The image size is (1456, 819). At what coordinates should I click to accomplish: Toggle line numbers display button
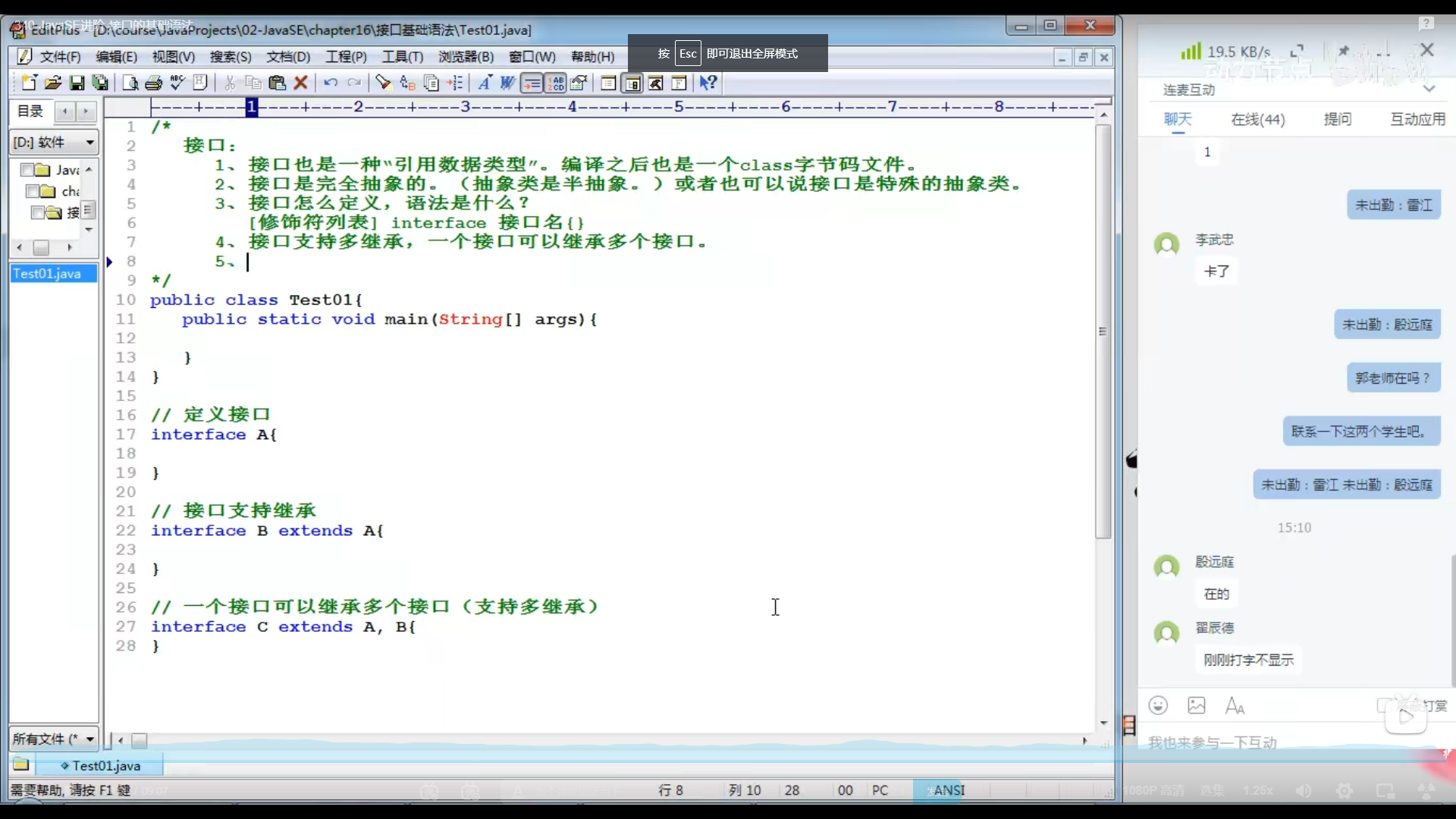556,83
